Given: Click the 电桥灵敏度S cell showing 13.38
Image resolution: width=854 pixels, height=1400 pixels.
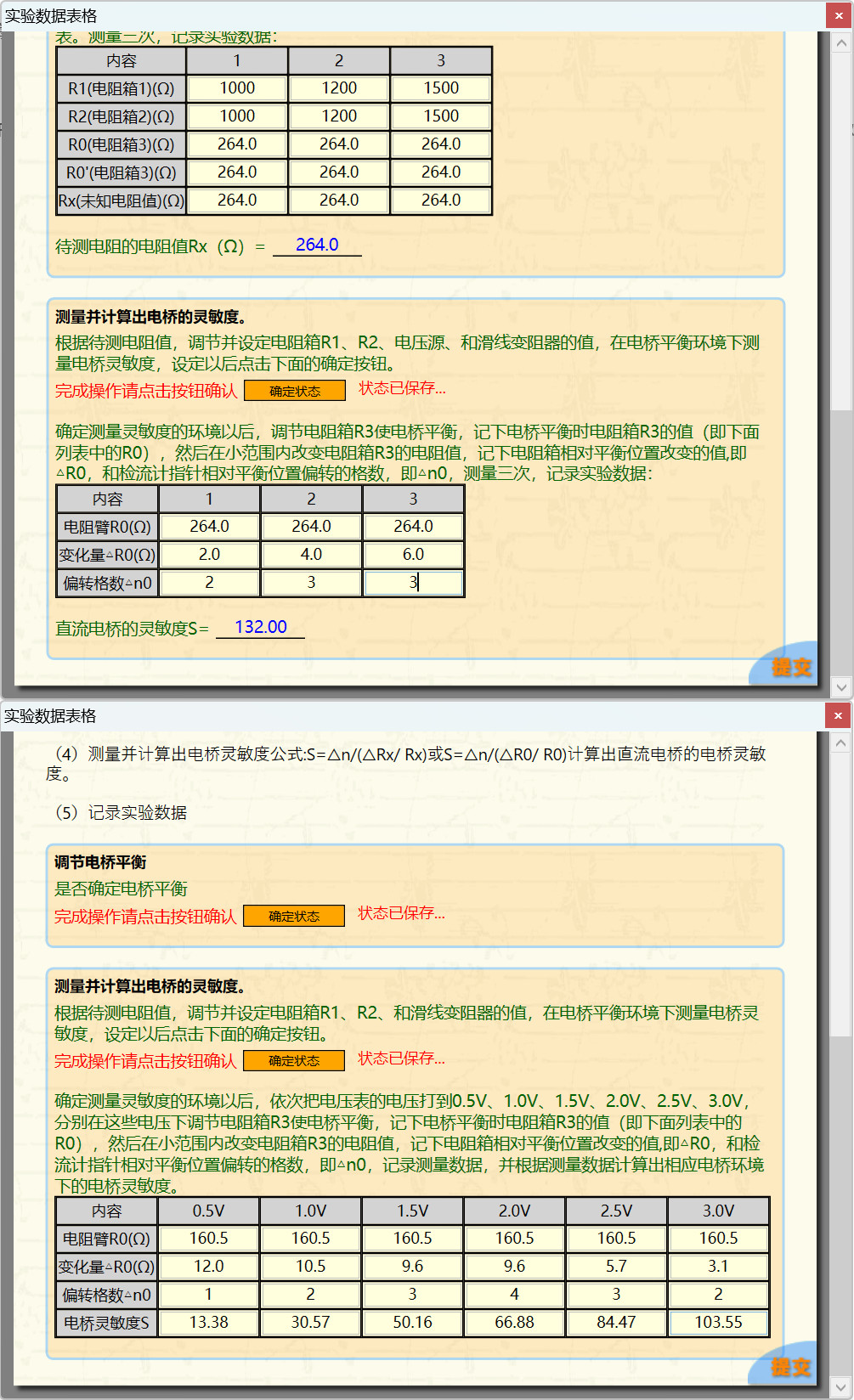Looking at the screenshot, I should click(208, 1323).
